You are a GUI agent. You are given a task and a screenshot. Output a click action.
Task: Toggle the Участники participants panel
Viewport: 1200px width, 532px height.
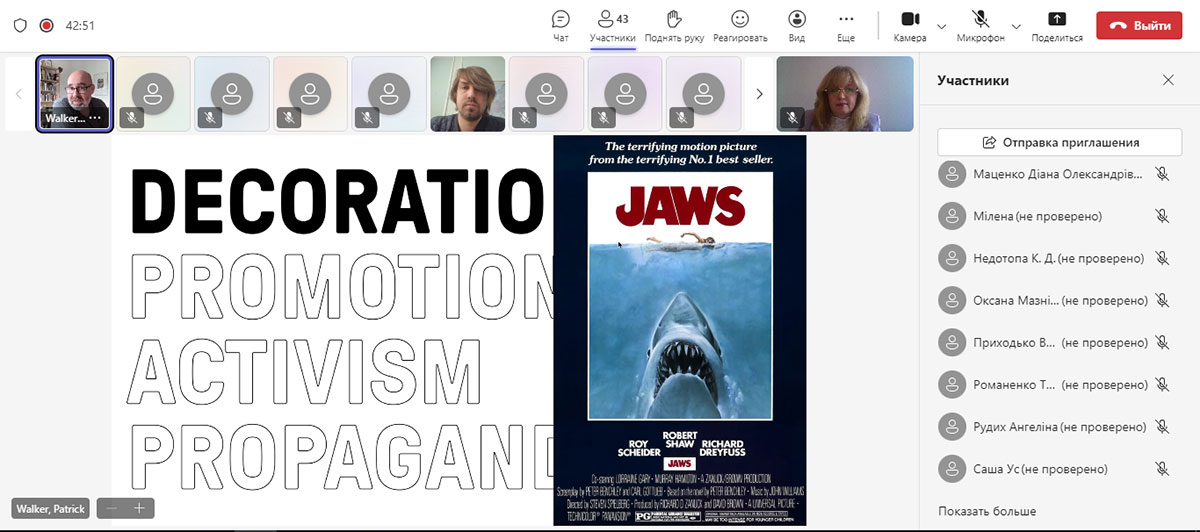tap(612, 25)
